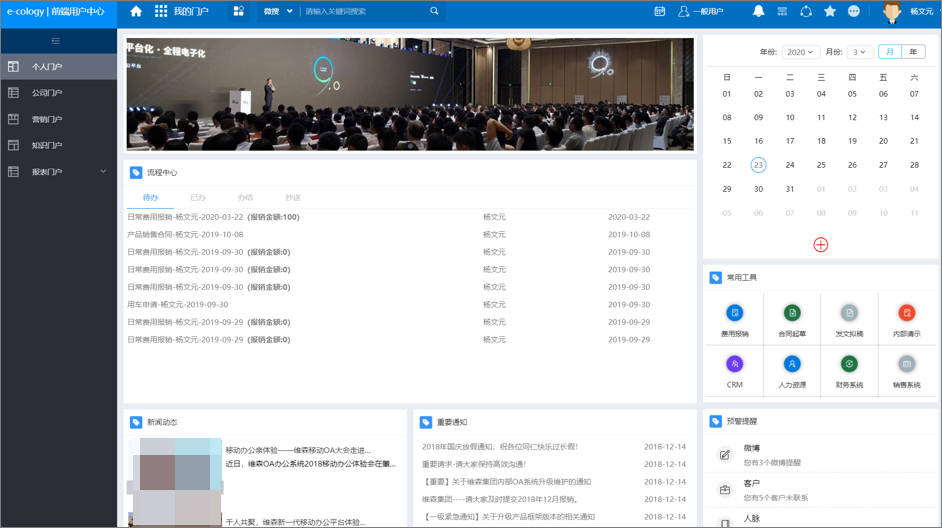Image resolution: width=942 pixels, height=528 pixels.
Task: Open the 财务系统 tool icon
Action: 849,364
